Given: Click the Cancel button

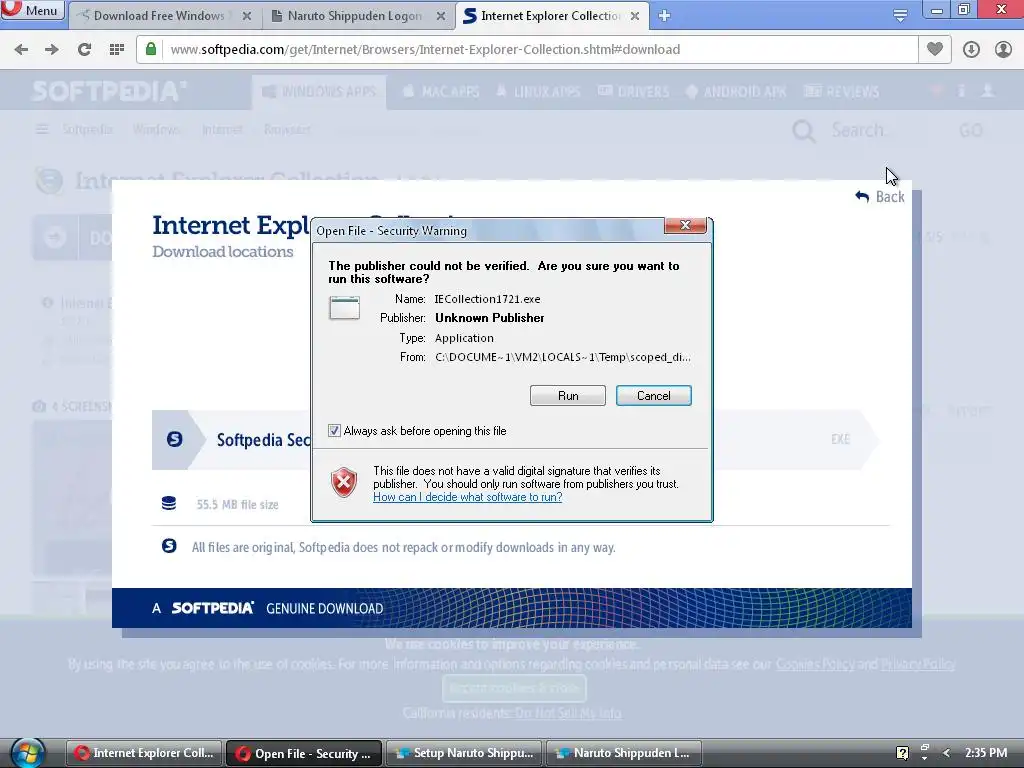Looking at the screenshot, I should click(x=654, y=396).
